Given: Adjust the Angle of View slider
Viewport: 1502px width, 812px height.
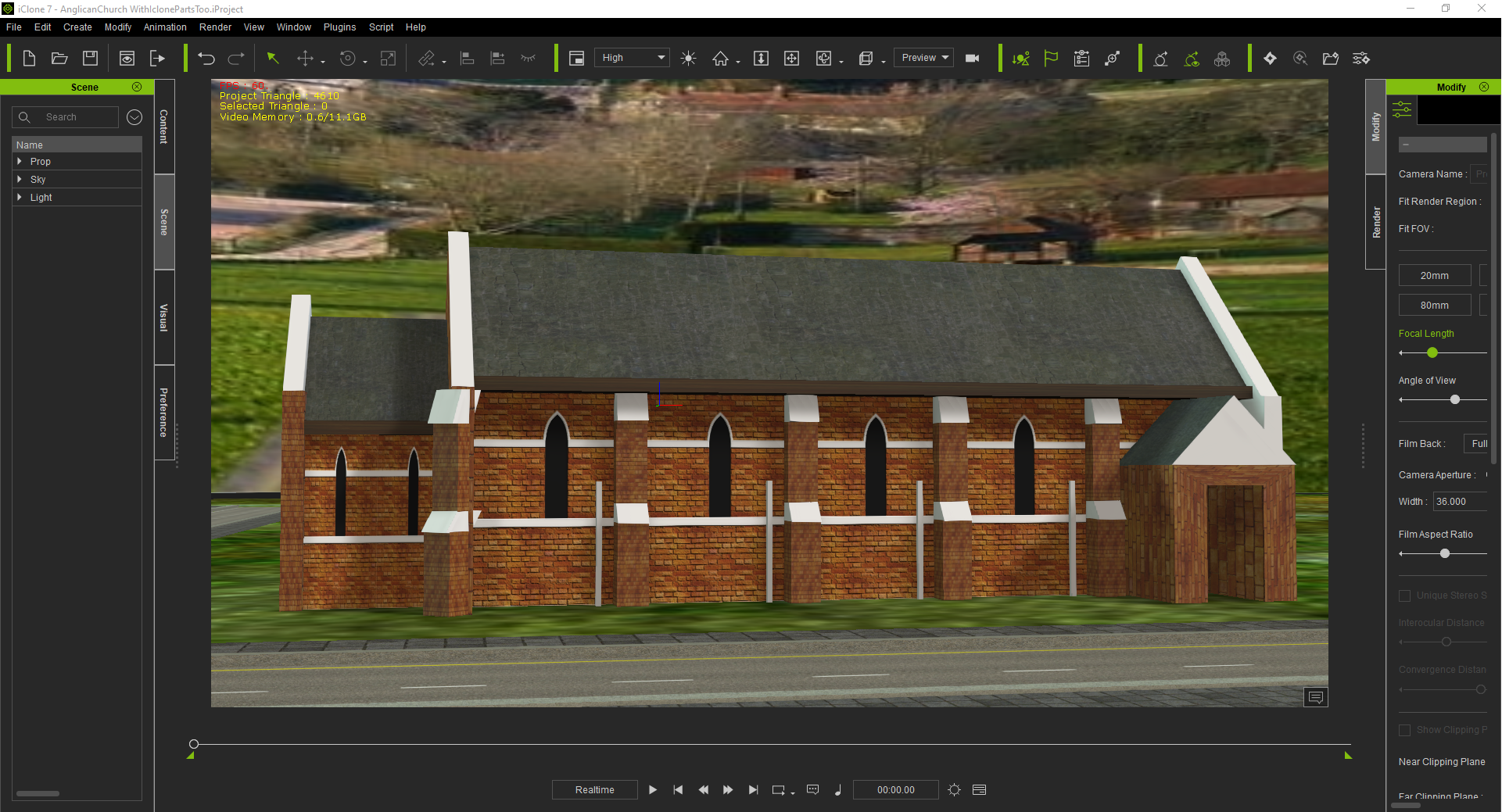Looking at the screenshot, I should (1455, 400).
